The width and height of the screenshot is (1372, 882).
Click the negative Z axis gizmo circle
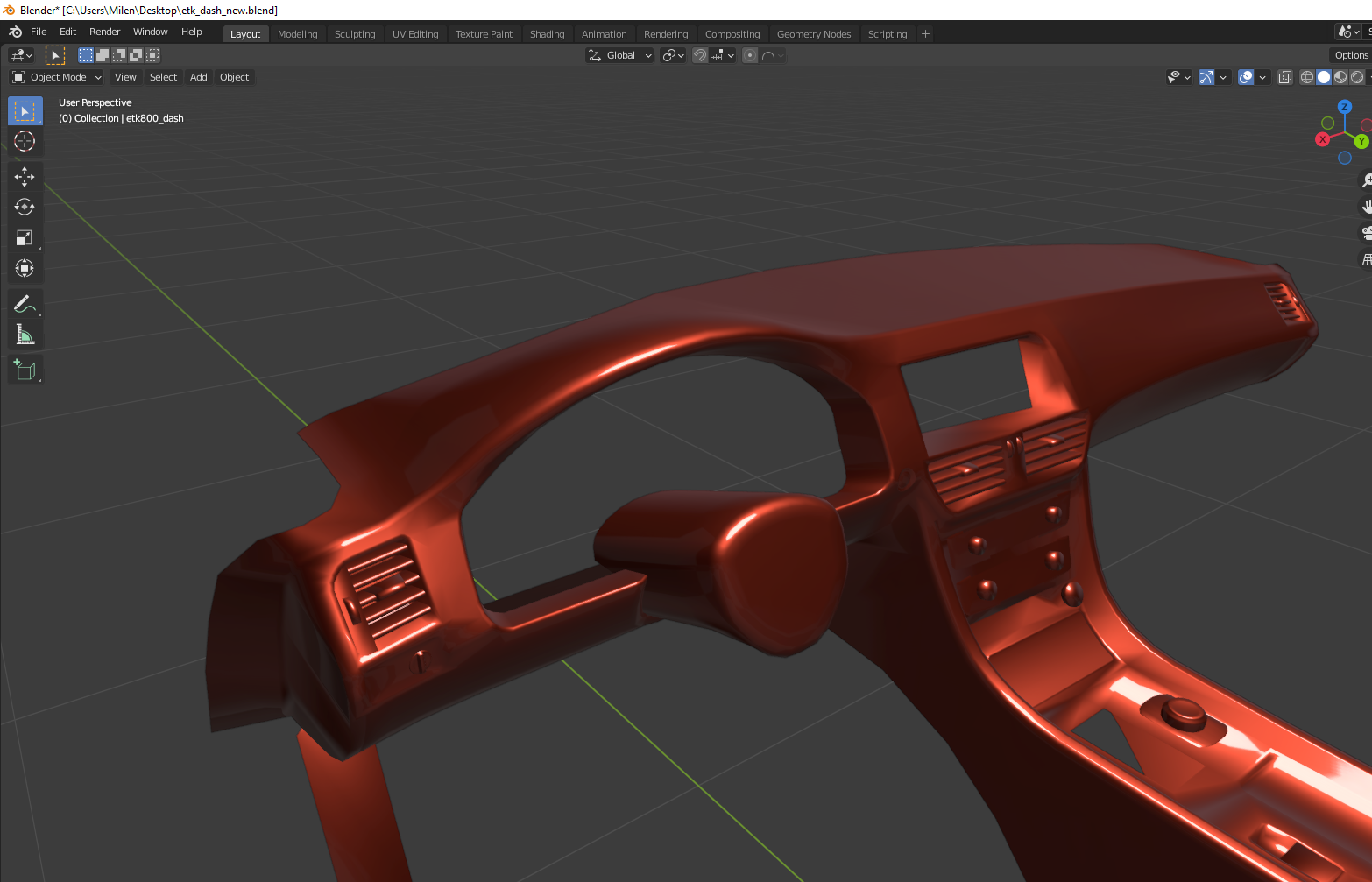click(x=1345, y=158)
